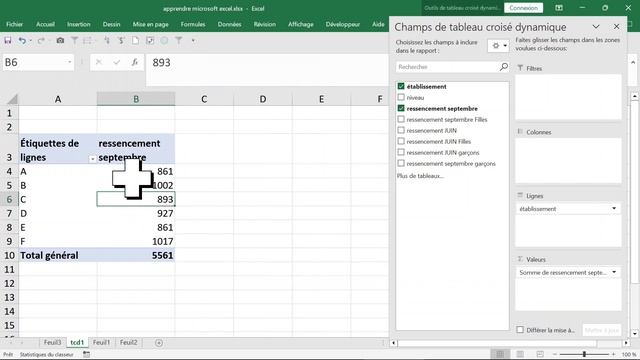The width and height of the screenshot is (640, 360).
Task: Close the pivot table fields pane
Action: (616, 27)
